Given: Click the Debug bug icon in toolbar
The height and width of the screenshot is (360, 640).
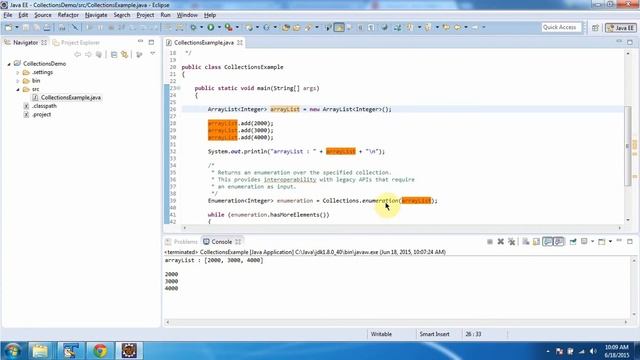Looking at the screenshot, I should (193, 27).
